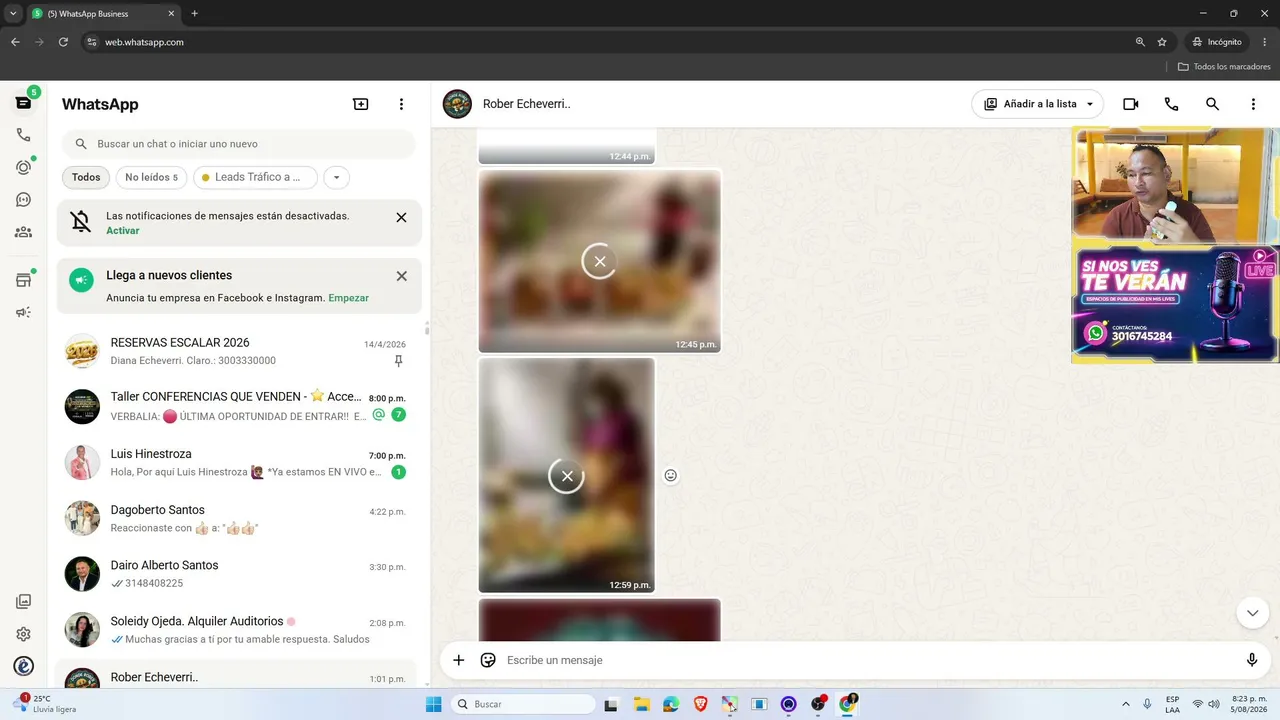Image resolution: width=1280 pixels, height=720 pixels.
Task: Open a new Chrome tab
Action: (x=195, y=13)
